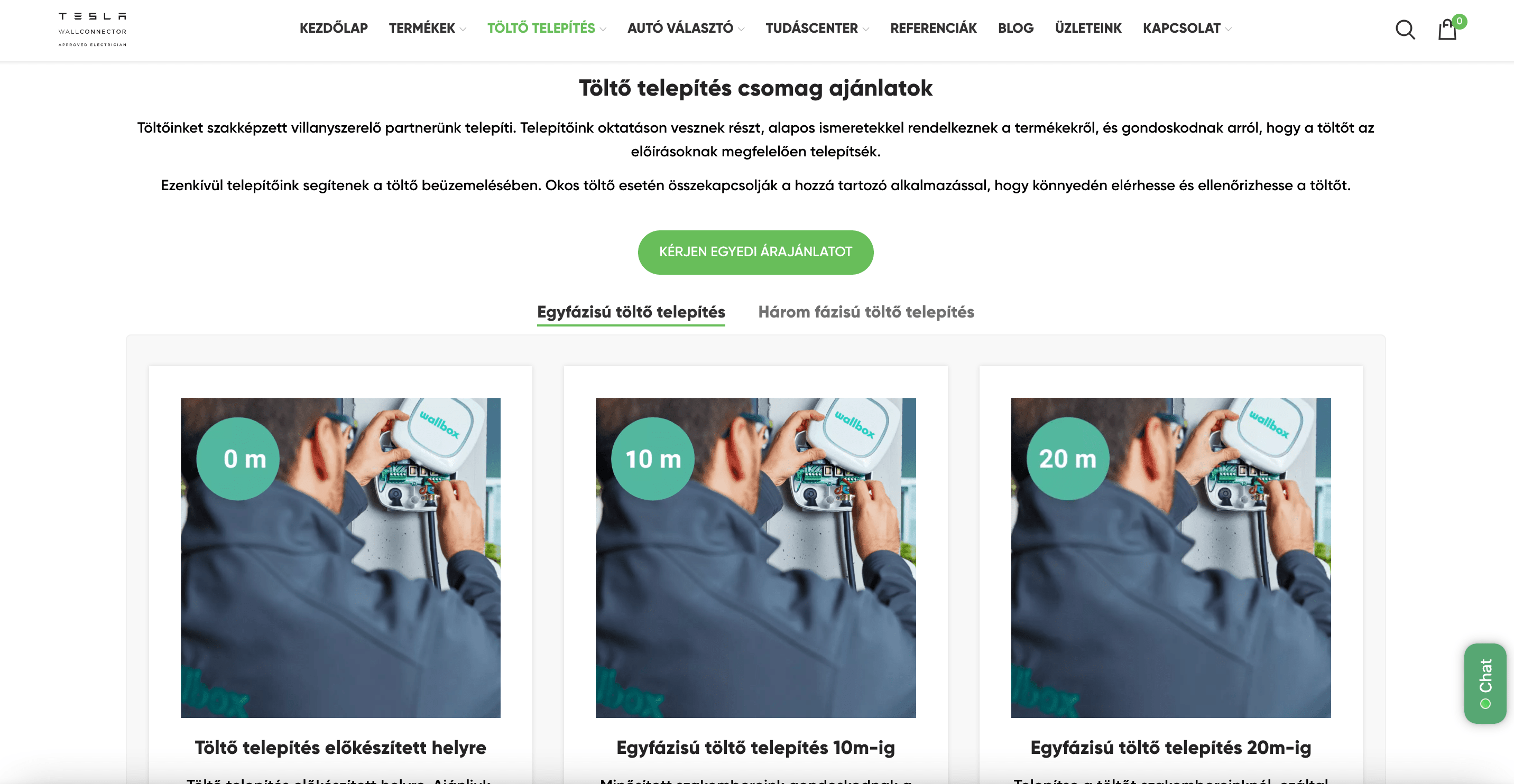This screenshot has width=1514, height=784.
Task: Open Egyfázisú töltő telepítés 10m-ig title link
Action: click(x=755, y=747)
